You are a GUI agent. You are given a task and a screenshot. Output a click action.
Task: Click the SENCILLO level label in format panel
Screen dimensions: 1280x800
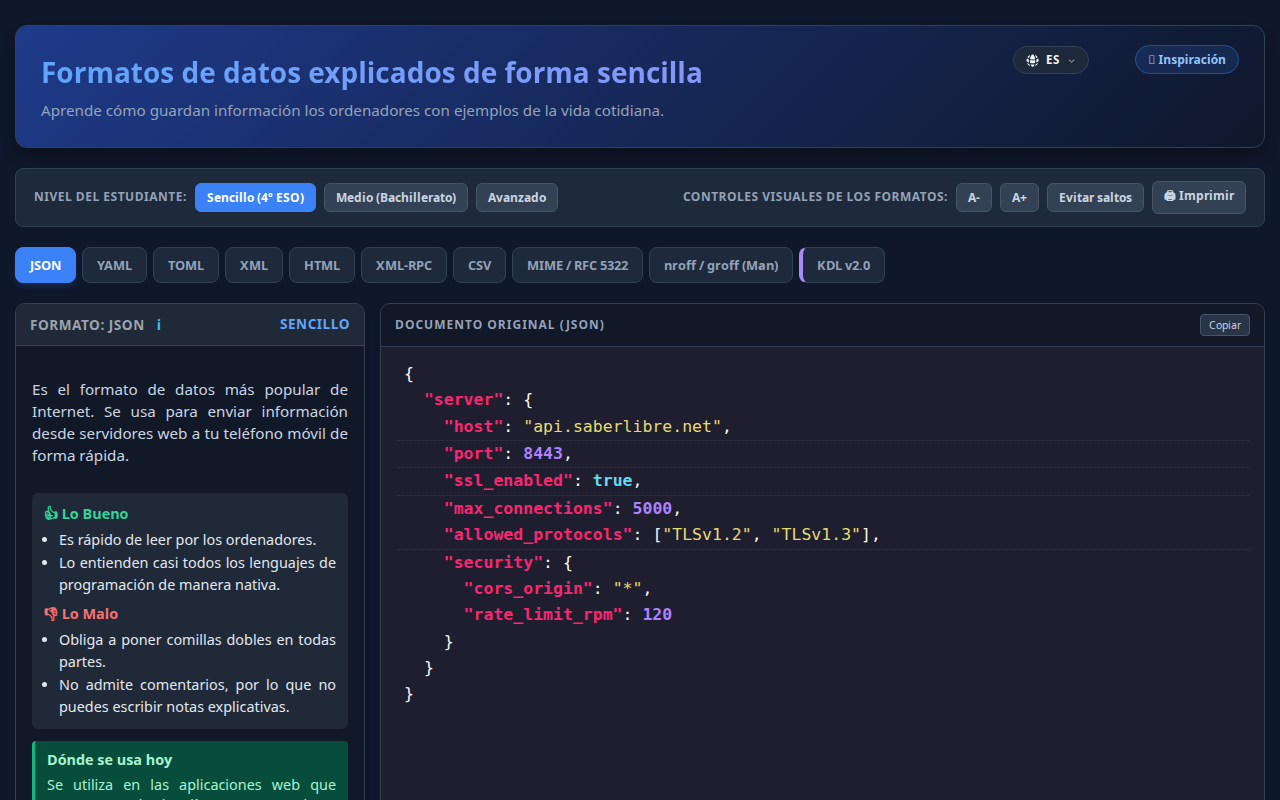pyautogui.click(x=315, y=324)
